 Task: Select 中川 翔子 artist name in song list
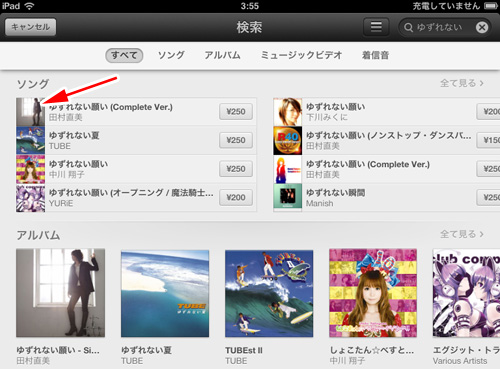(x=66, y=174)
